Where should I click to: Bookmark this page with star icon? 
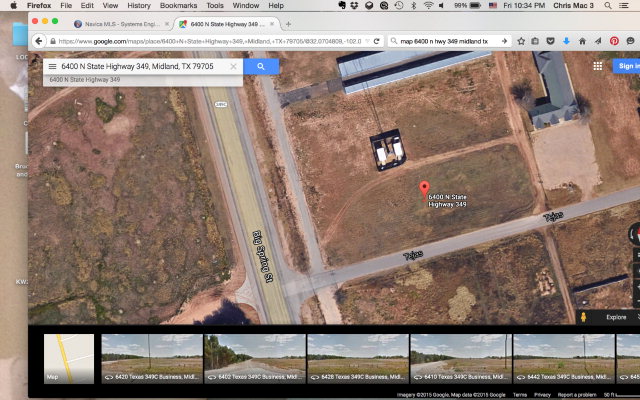pyautogui.click(x=521, y=41)
